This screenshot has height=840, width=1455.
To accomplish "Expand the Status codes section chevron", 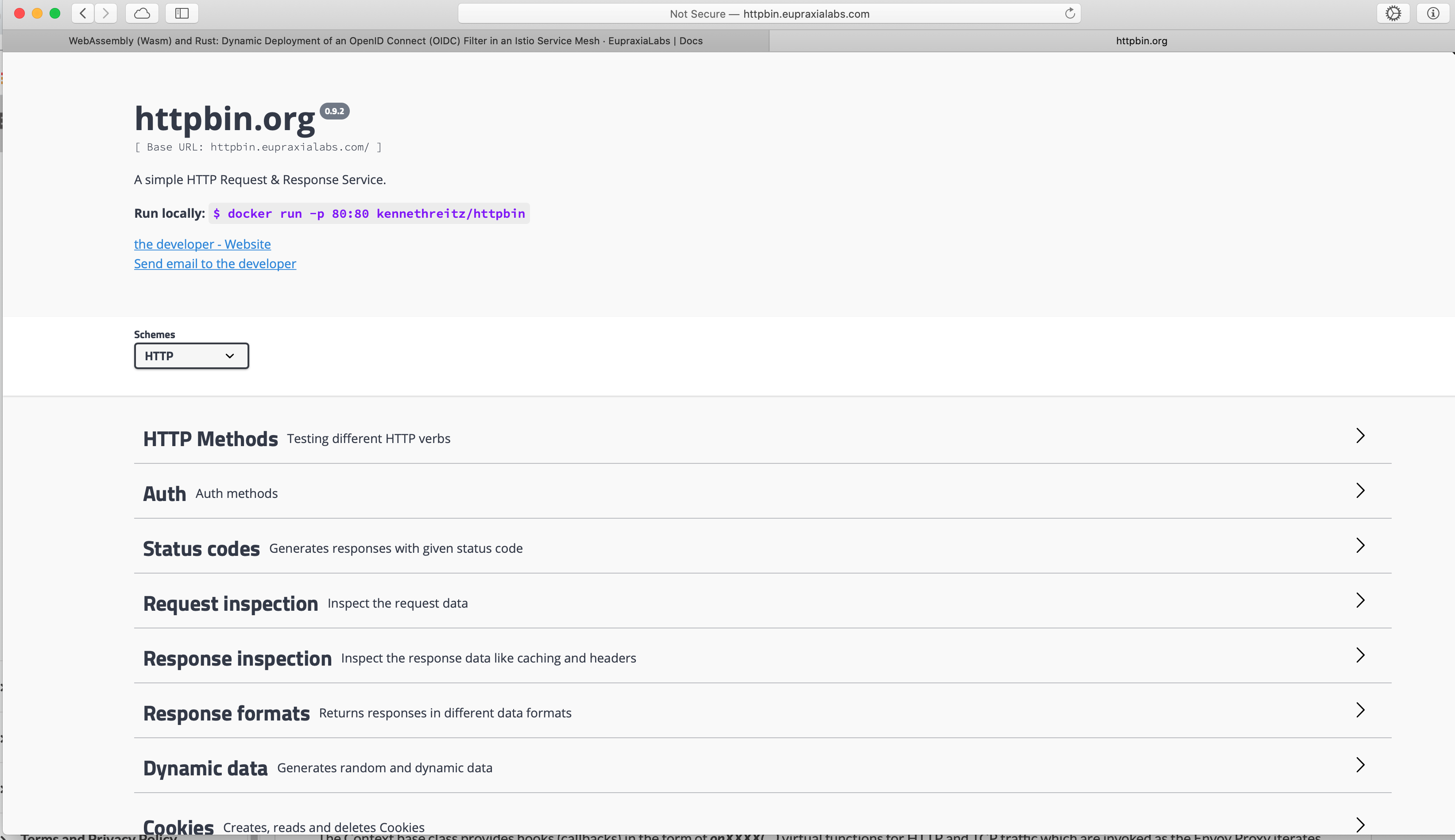I will point(1360,545).
